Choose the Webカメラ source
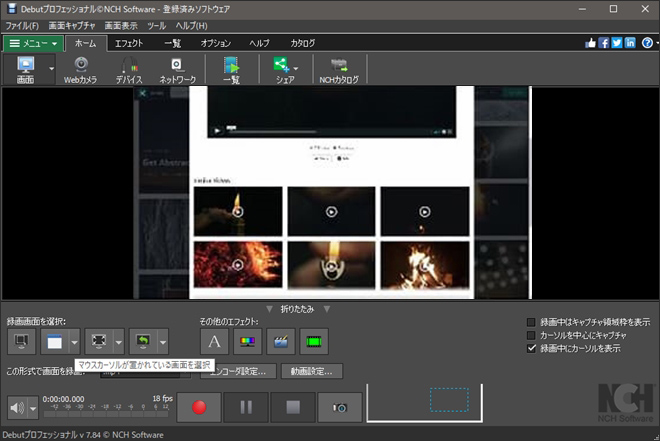 tap(80, 69)
